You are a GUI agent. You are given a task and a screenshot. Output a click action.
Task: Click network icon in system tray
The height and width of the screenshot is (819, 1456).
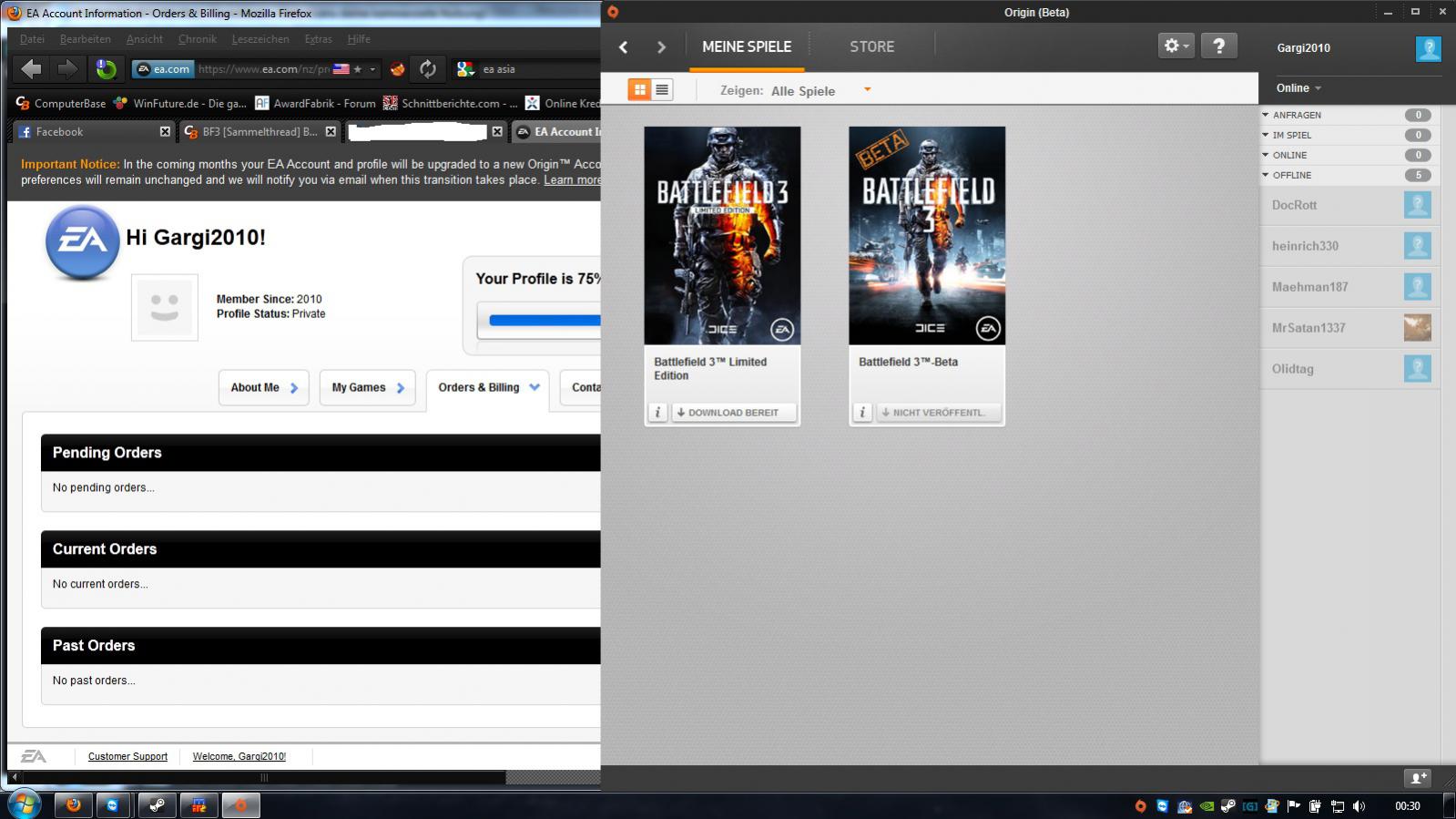(x=1337, y=805)
